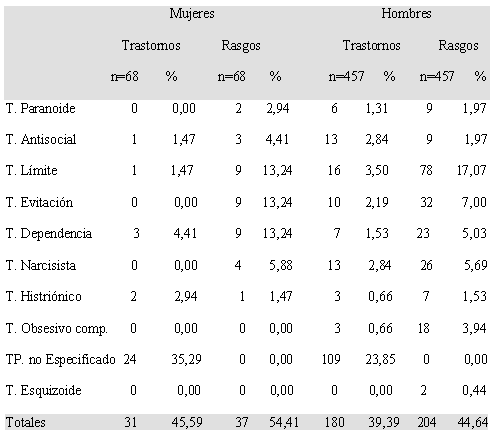Click the 35,29 percentage cell
501x448 pixels.
coord(186,359)
